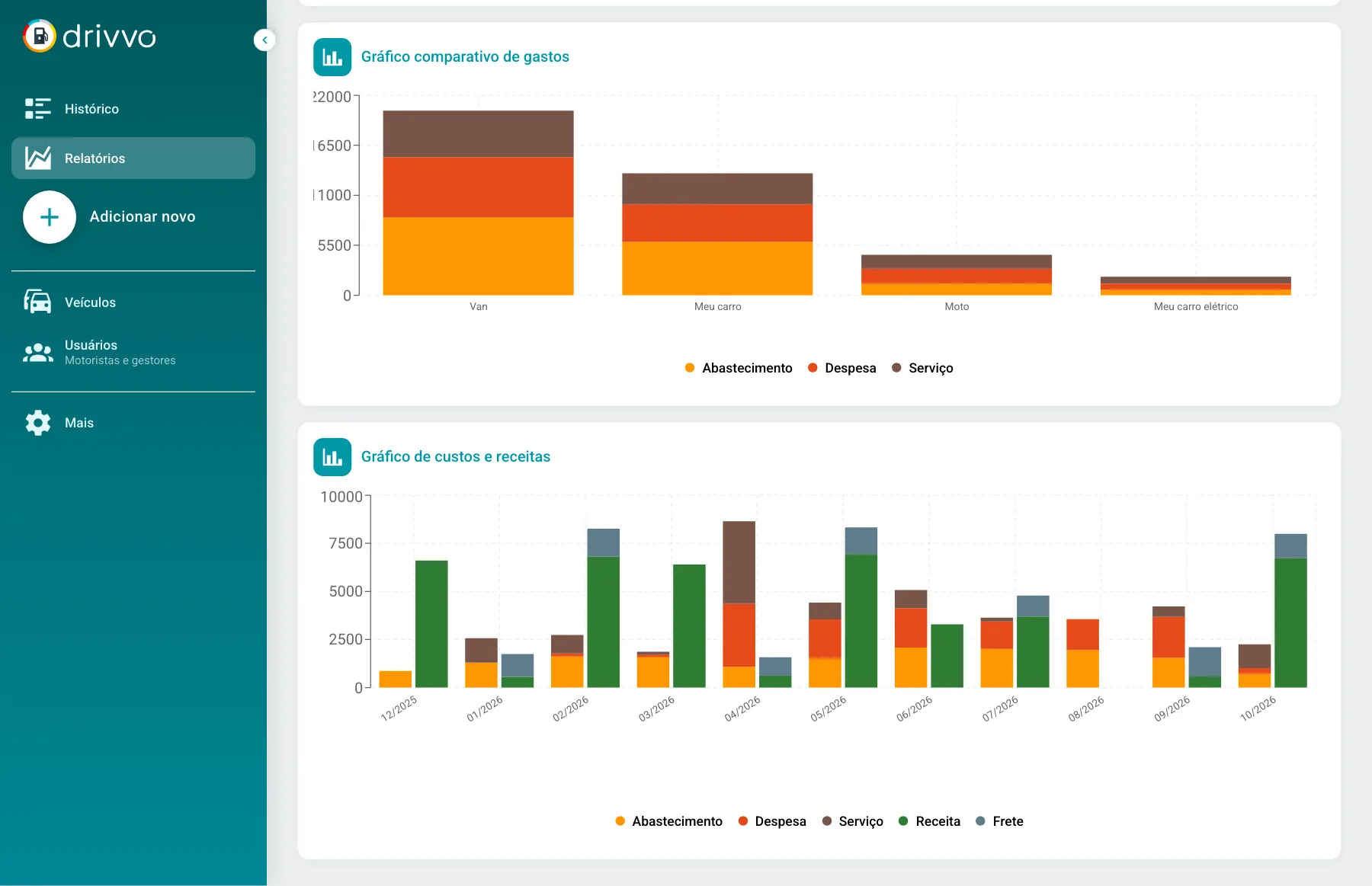This screenshot has width=1372, height=886.
Task: Click the Meu carro elétrico axis label
Action: pos(1196,306)
